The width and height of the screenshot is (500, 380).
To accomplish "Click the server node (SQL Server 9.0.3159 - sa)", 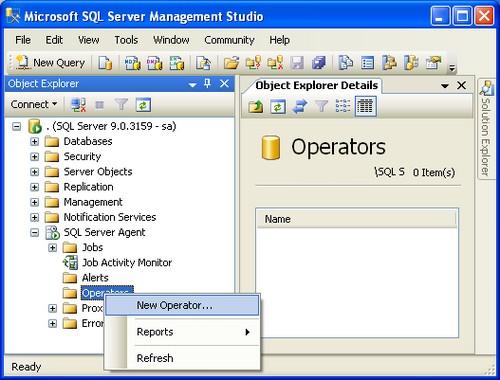I will [111, 126].
